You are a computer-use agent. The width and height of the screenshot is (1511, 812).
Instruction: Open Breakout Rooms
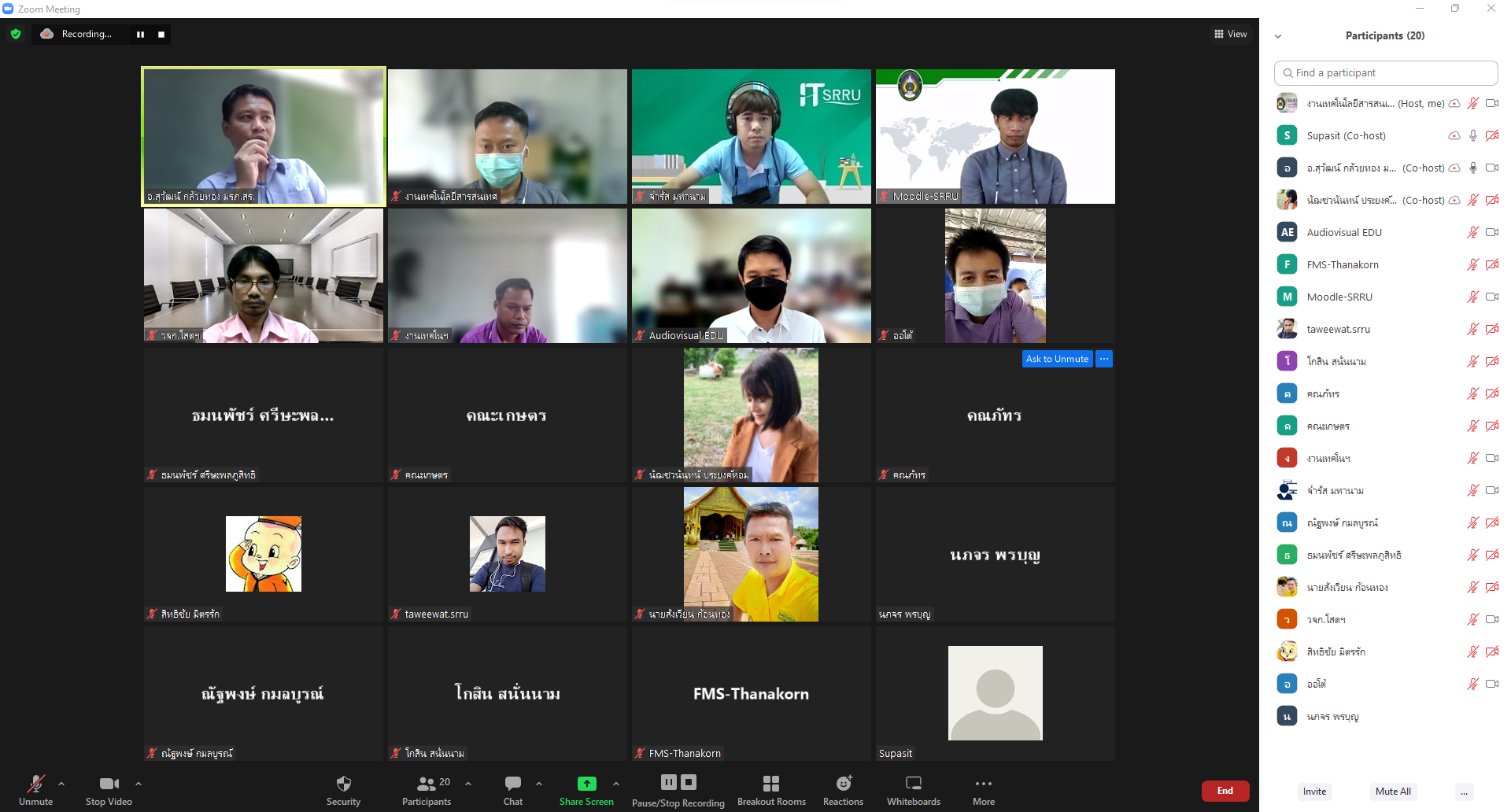point(771,790)
